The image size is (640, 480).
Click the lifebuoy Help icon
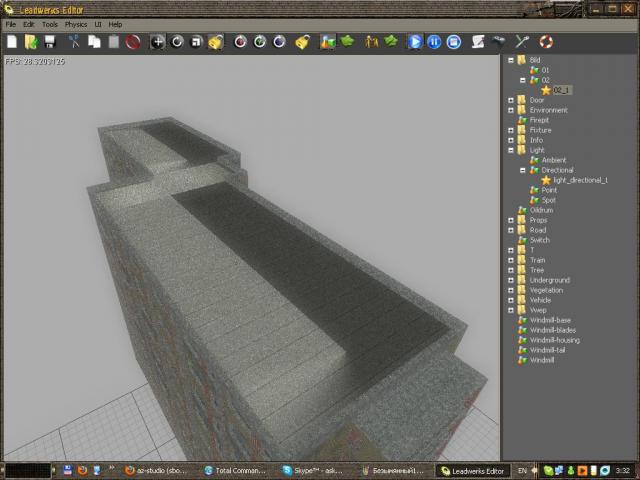click(545, 42)
